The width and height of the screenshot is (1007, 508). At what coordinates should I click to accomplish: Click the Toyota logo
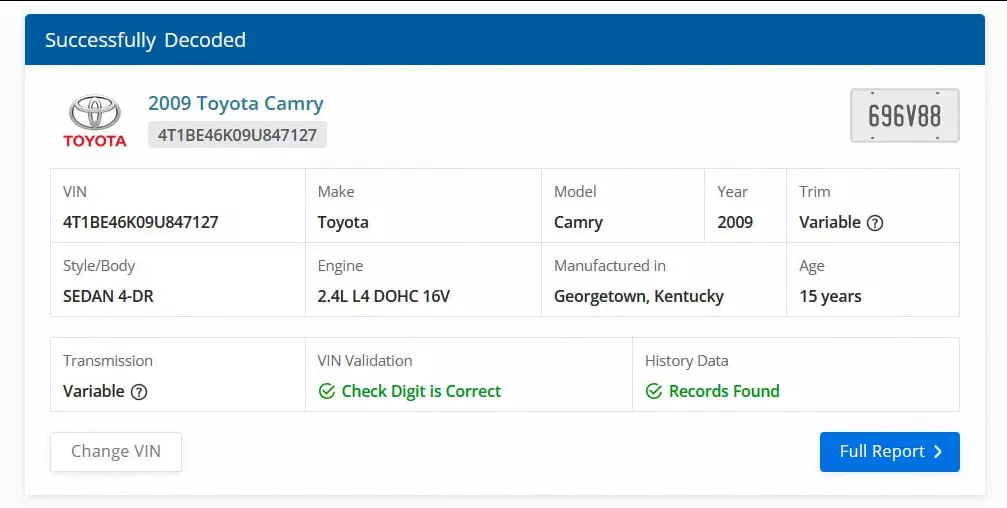(x=95, y=121)
